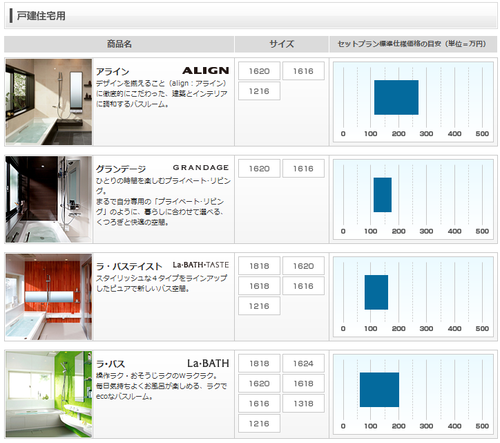500x443 pixels.
Task: Click the La・BATH・TASTE price range blue bar
Action: click(x=376, y=292)
